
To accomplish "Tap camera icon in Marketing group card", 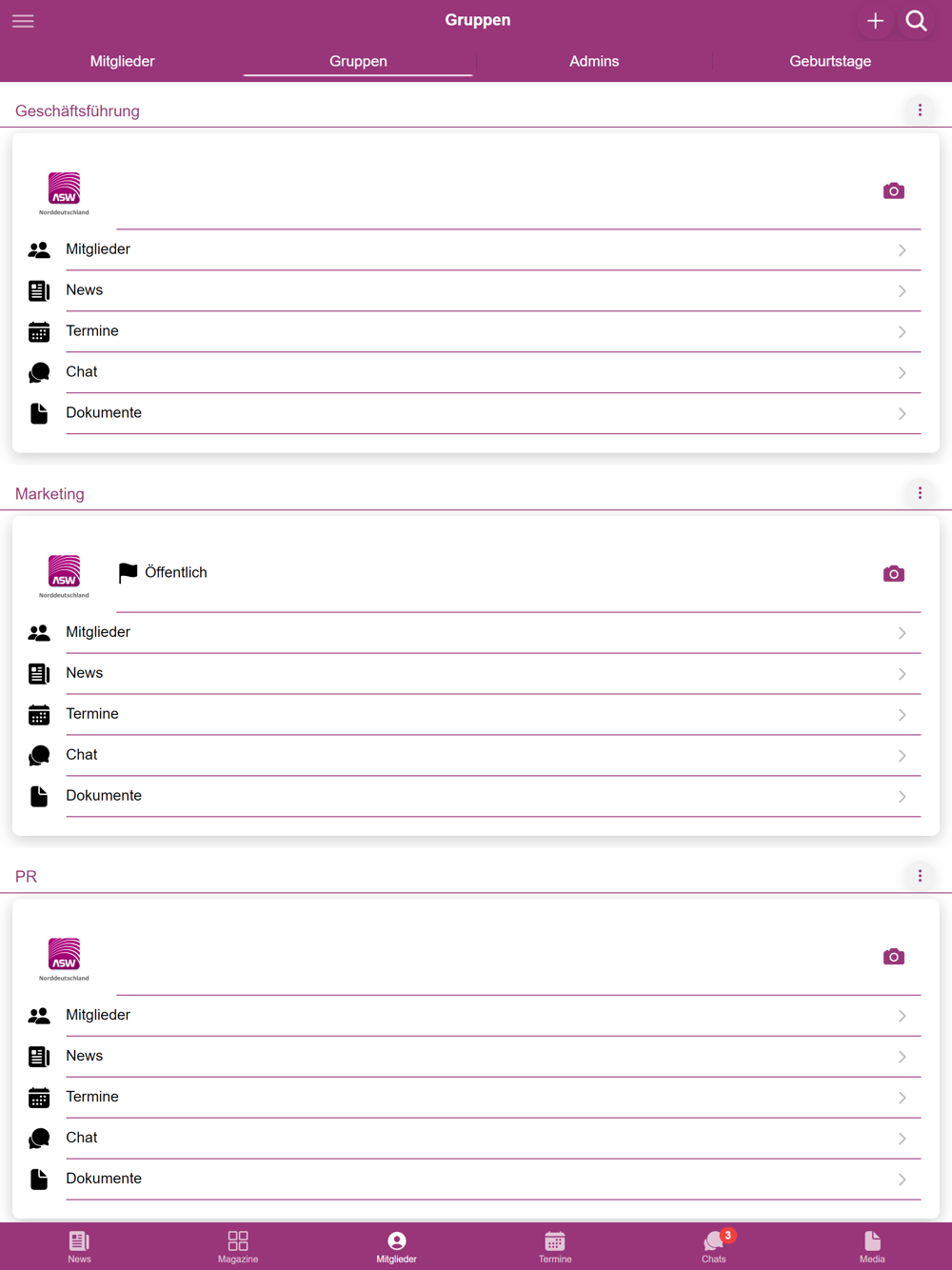I will [x=893, y=574].
